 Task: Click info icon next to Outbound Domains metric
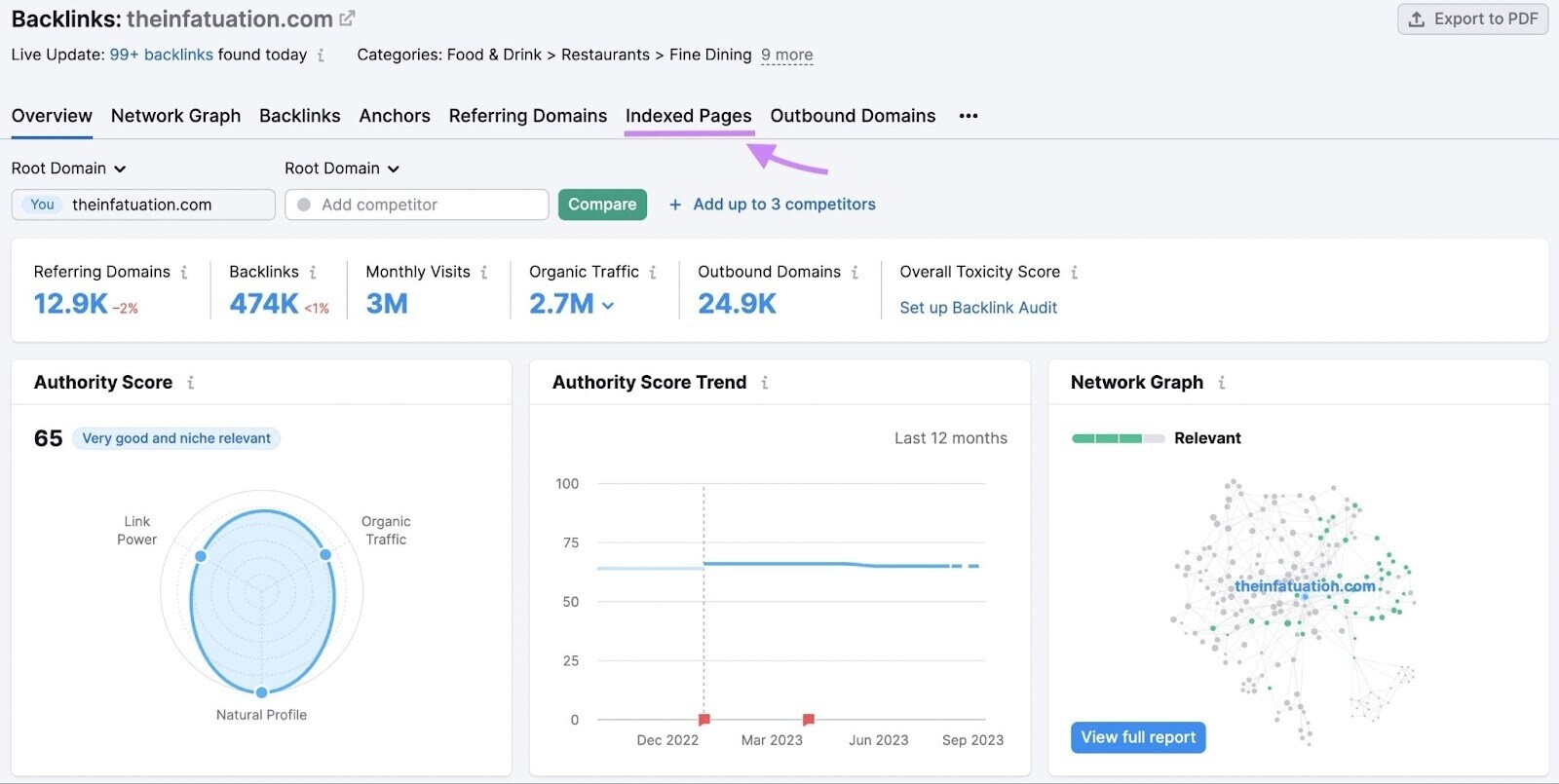pyautogui.click(x=855, y=273)
